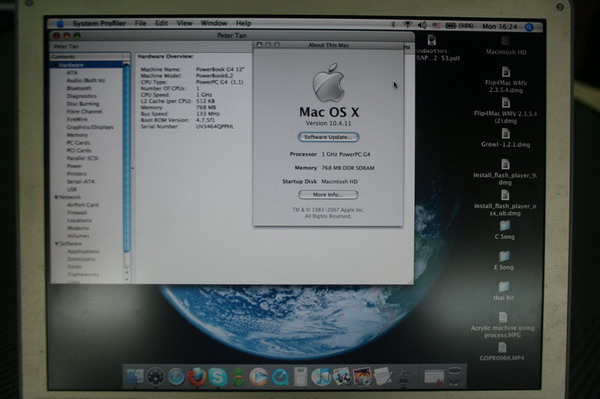600x399 pixels.
Task: Collapse the Hardware category triangle
Action: 55,65
